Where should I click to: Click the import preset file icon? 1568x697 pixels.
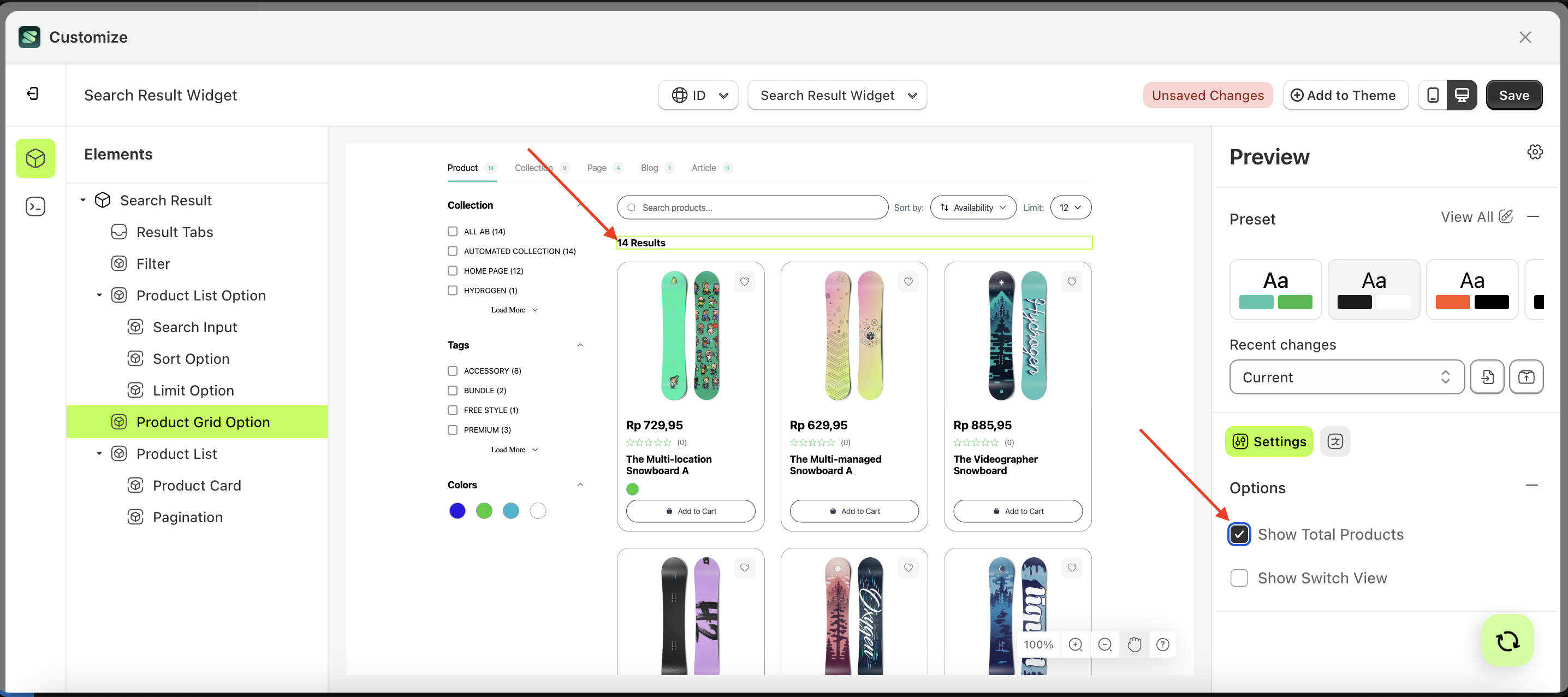point(1487,376)
